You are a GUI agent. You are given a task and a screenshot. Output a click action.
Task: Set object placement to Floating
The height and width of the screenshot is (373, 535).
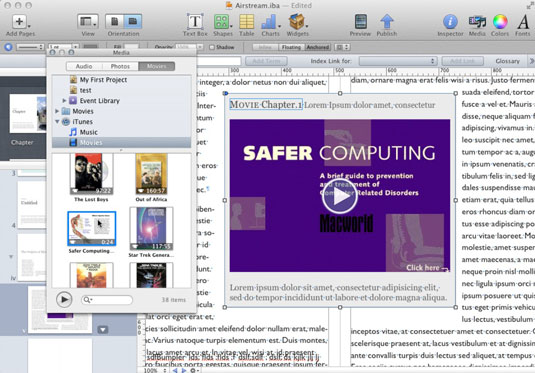[x=291, y=47]
